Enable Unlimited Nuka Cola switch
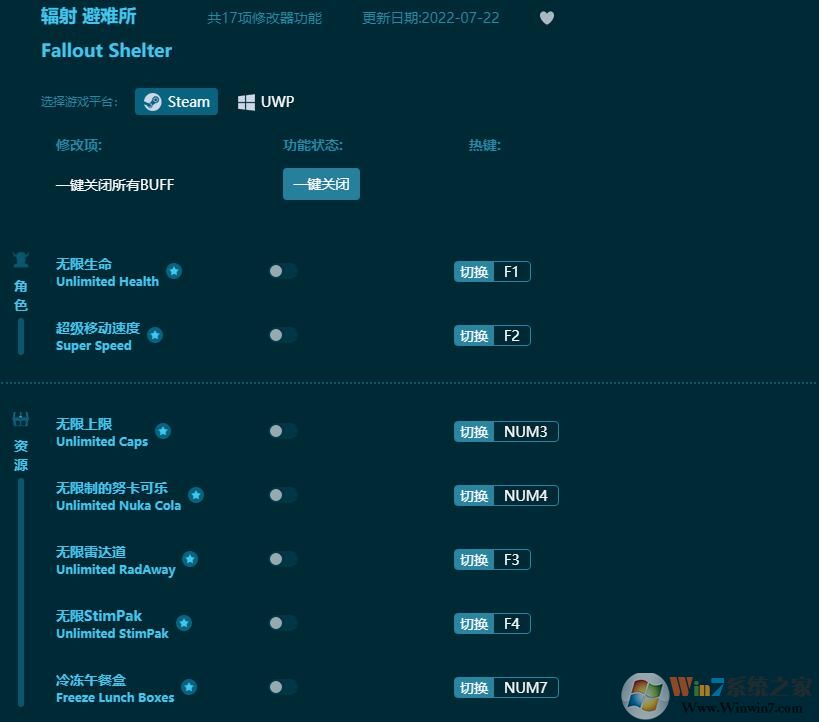819x722 pixels. click(283, 495)
